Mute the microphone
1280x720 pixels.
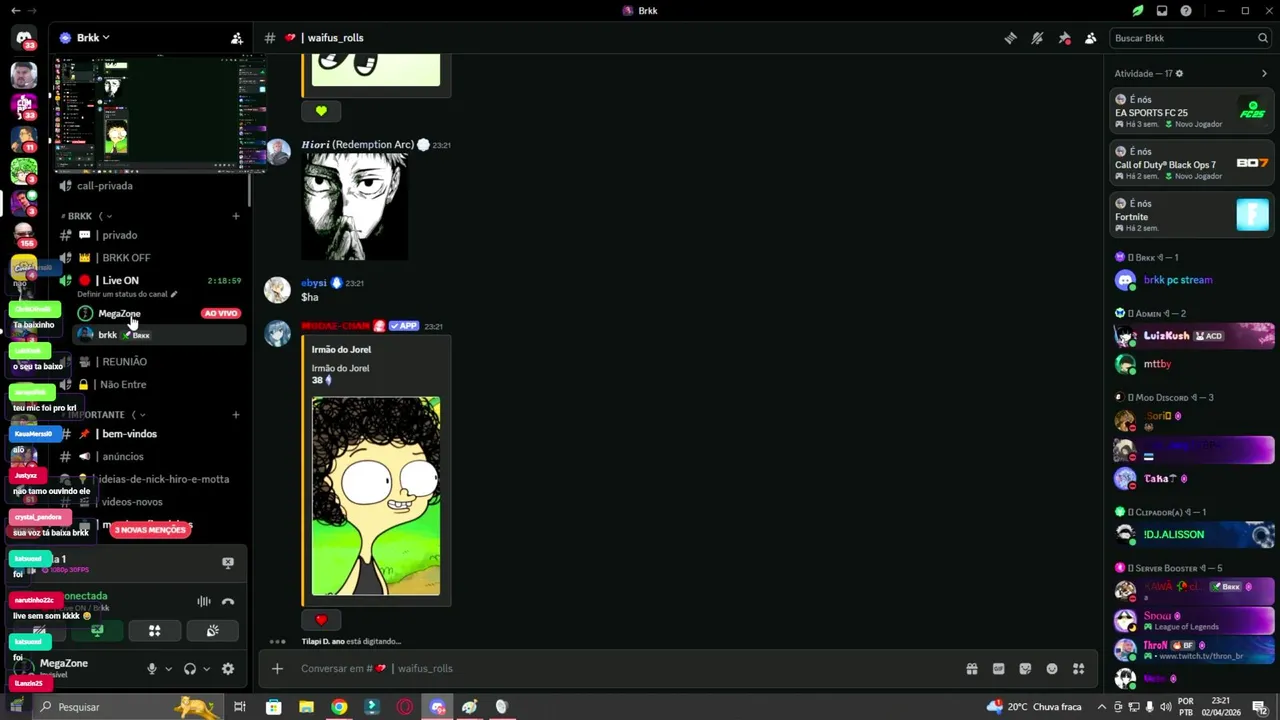(x=152, y=669)
